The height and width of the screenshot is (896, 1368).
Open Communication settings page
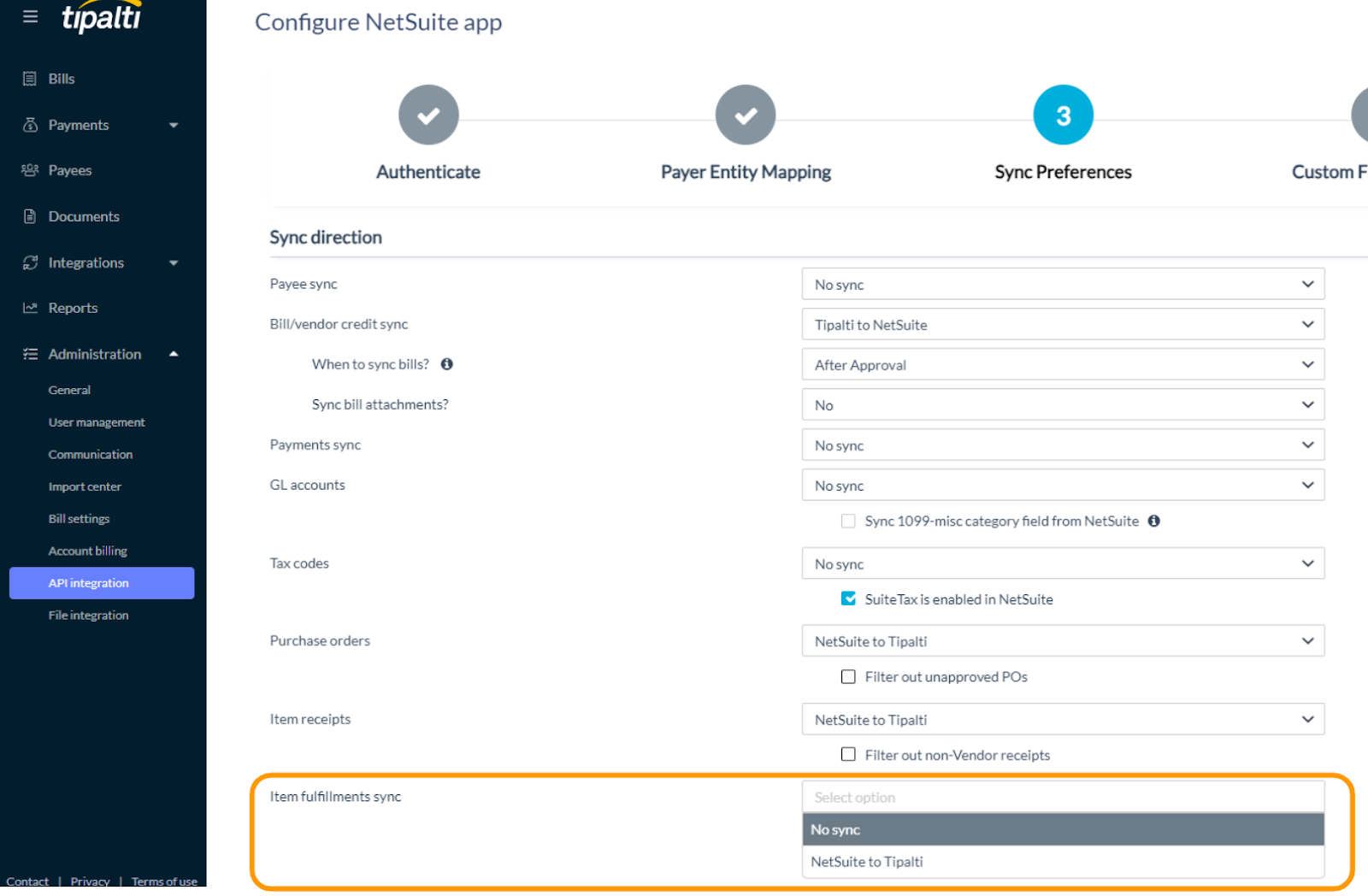click(x=91, y=454)
